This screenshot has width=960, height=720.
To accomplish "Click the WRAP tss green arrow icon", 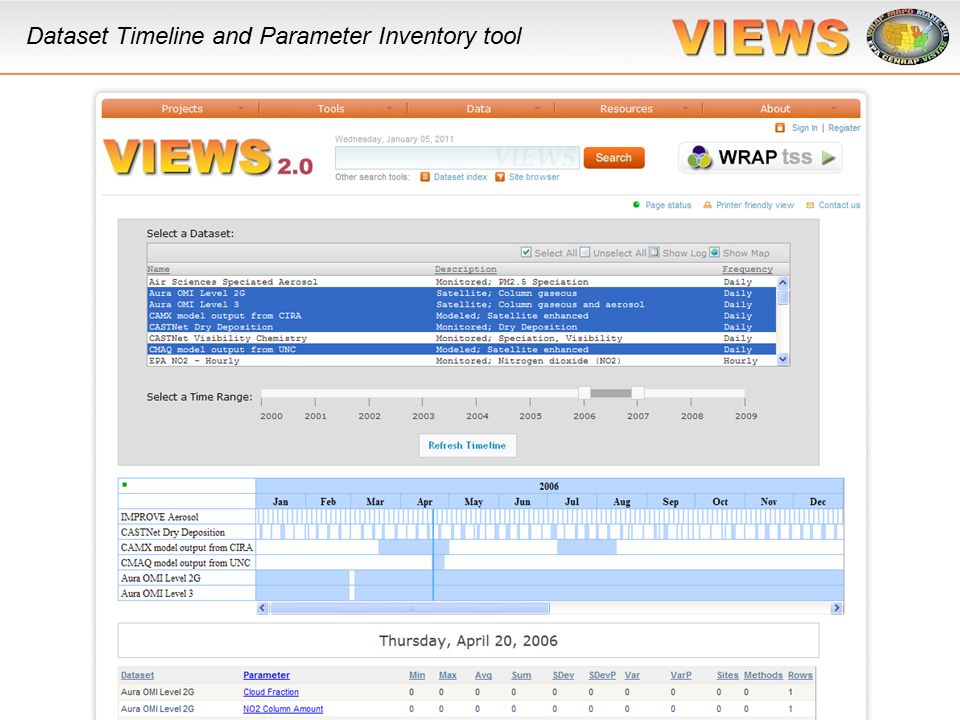I will click(x=828, y=158).
